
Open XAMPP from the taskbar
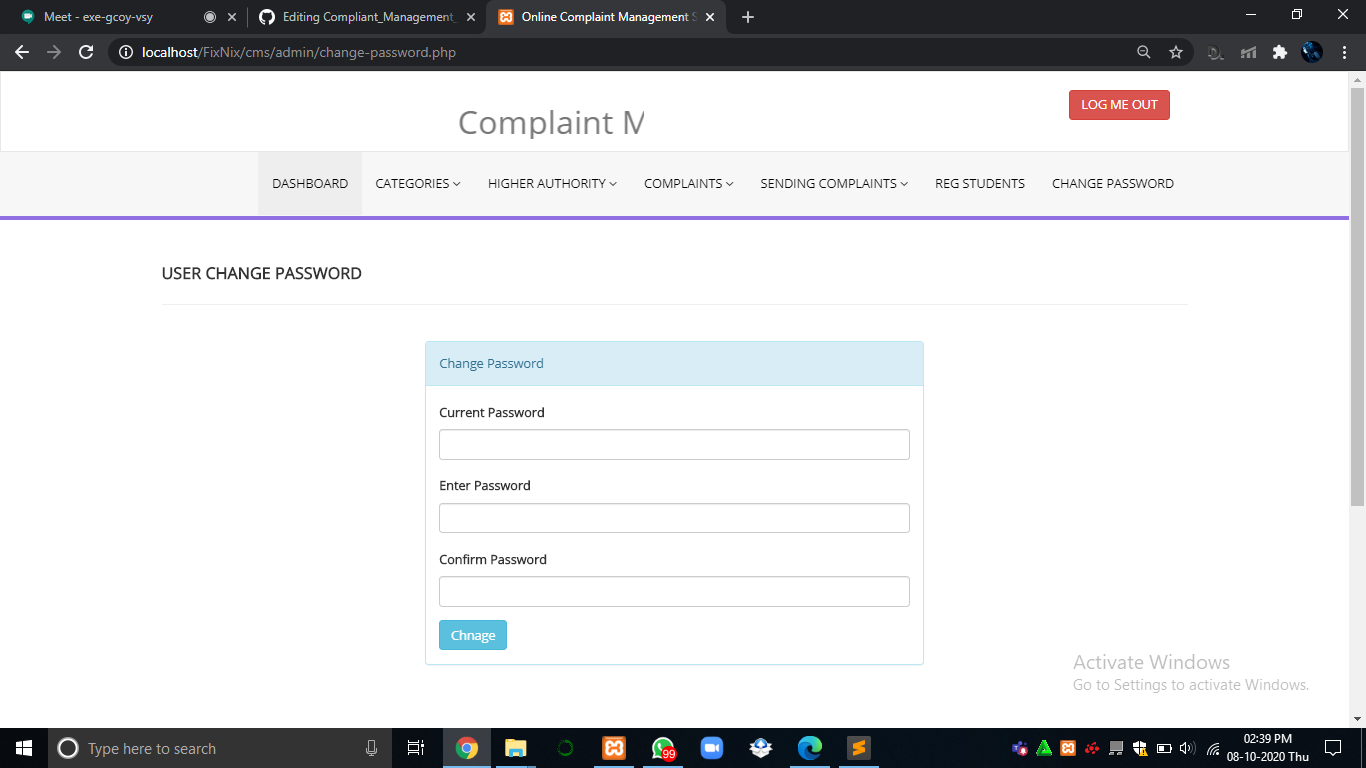[613, 747]
